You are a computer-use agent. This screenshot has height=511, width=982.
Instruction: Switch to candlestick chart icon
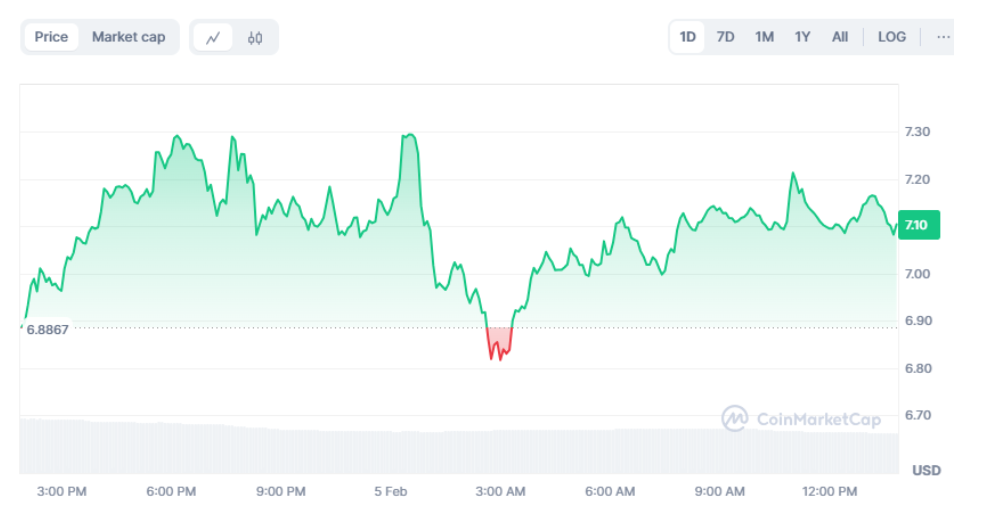[255, 38]
